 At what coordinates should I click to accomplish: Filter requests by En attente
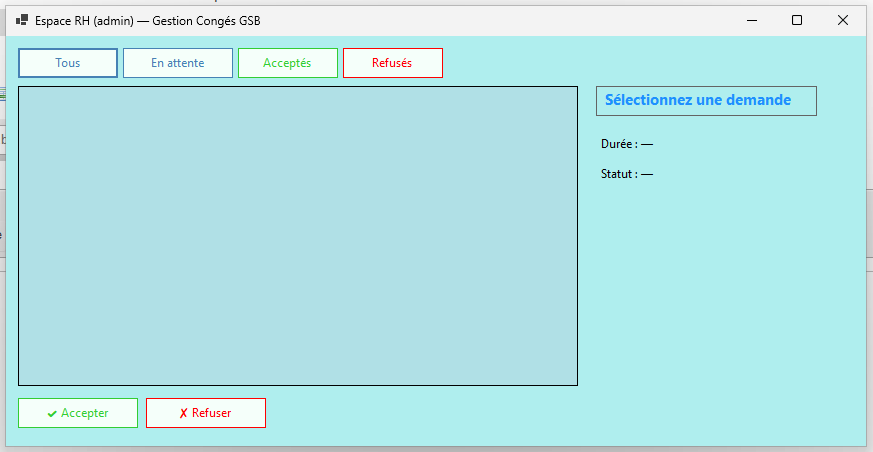[178, 63]
